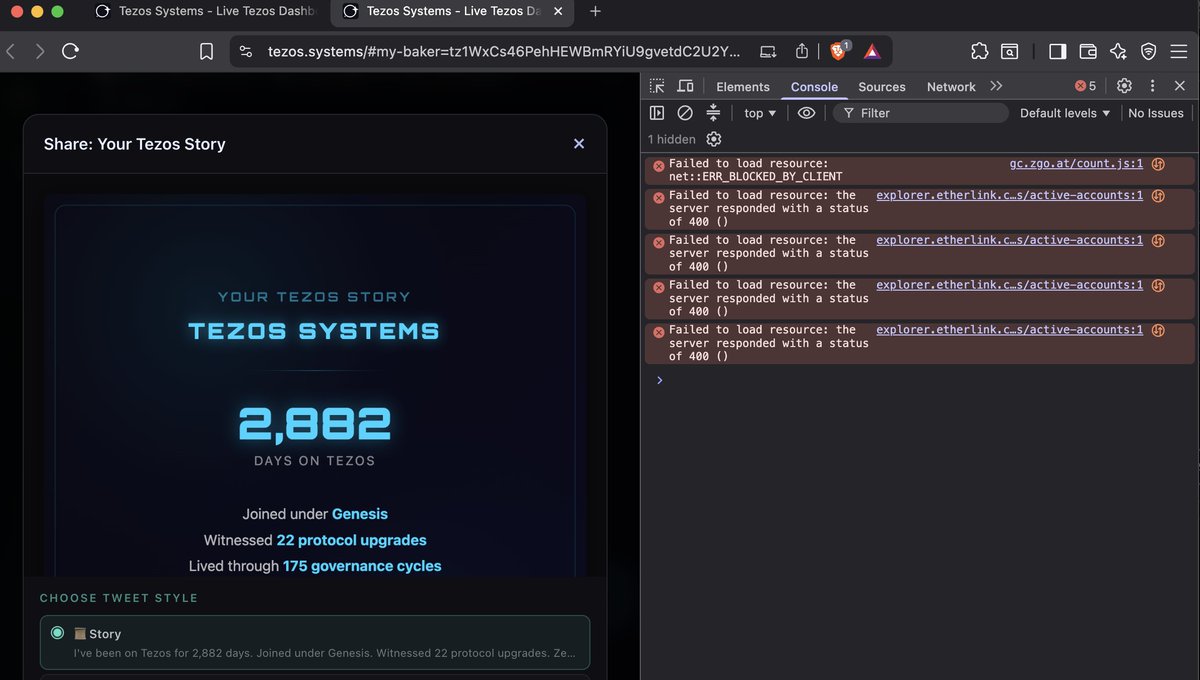Open a new browser tab with plus button
The image size is (1200, 680).
pyautogui.click(x=596, y=11)
